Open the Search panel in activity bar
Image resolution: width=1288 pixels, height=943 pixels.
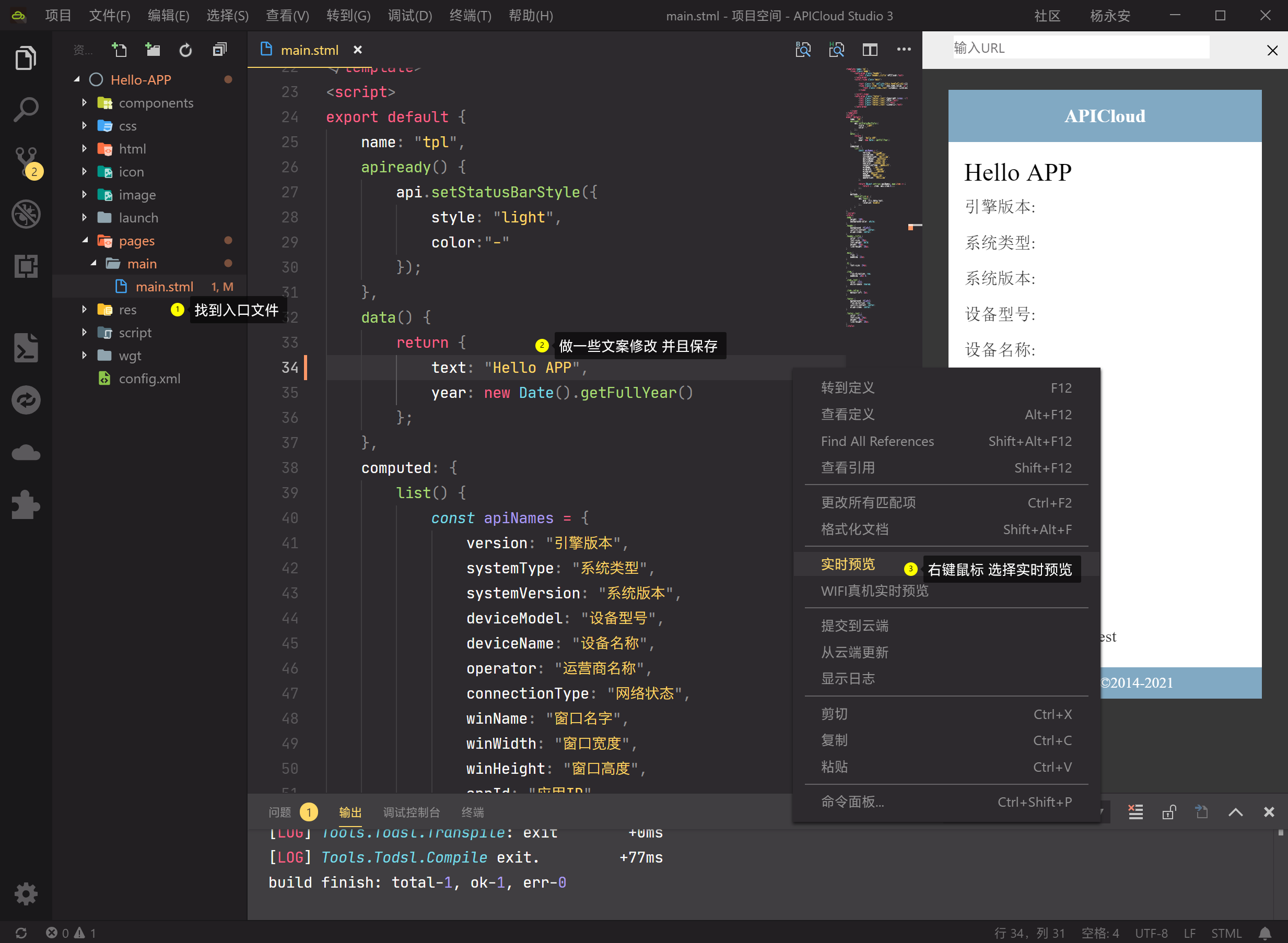26,109
